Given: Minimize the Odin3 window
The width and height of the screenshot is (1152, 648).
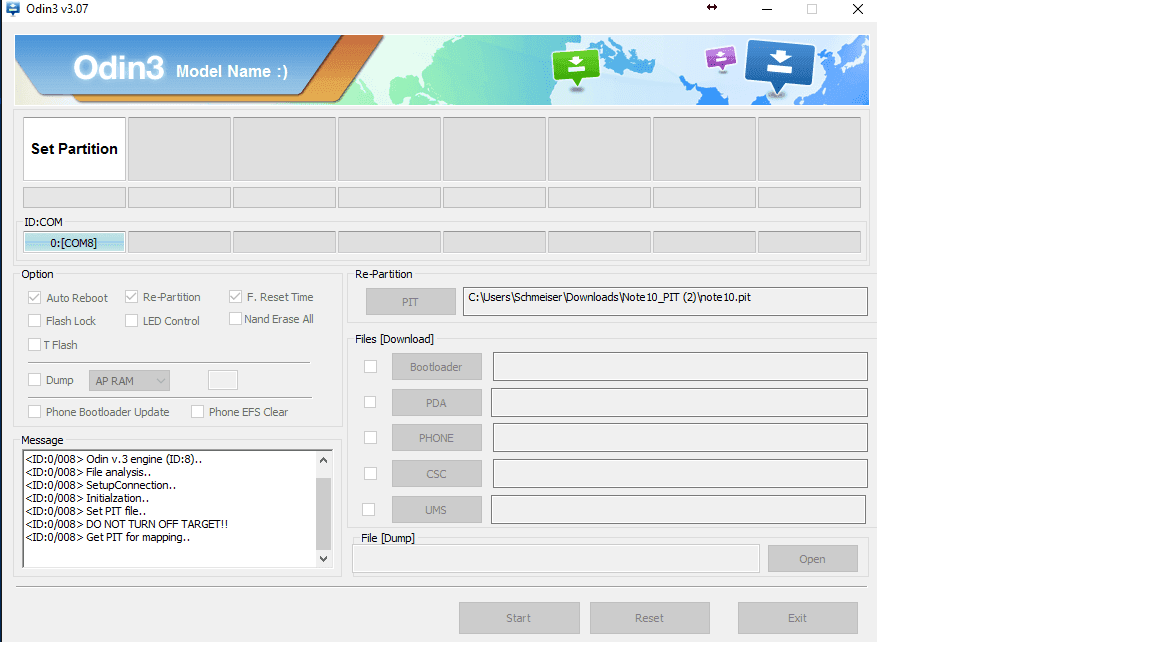Looking at the screenshot, I should click(766, 9).
